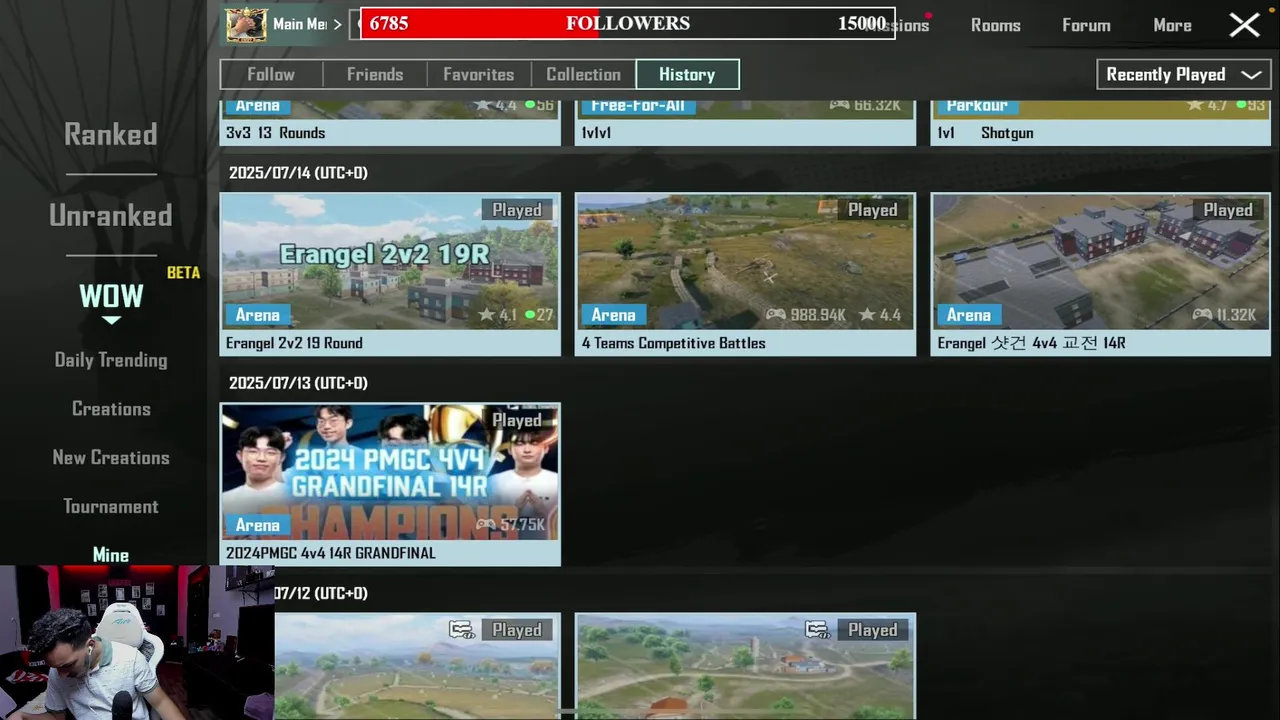The height and width of the screenshot is (720, 1280).
Task: Click the streamer webcam overlay
Action: click(x=137, y=642)
